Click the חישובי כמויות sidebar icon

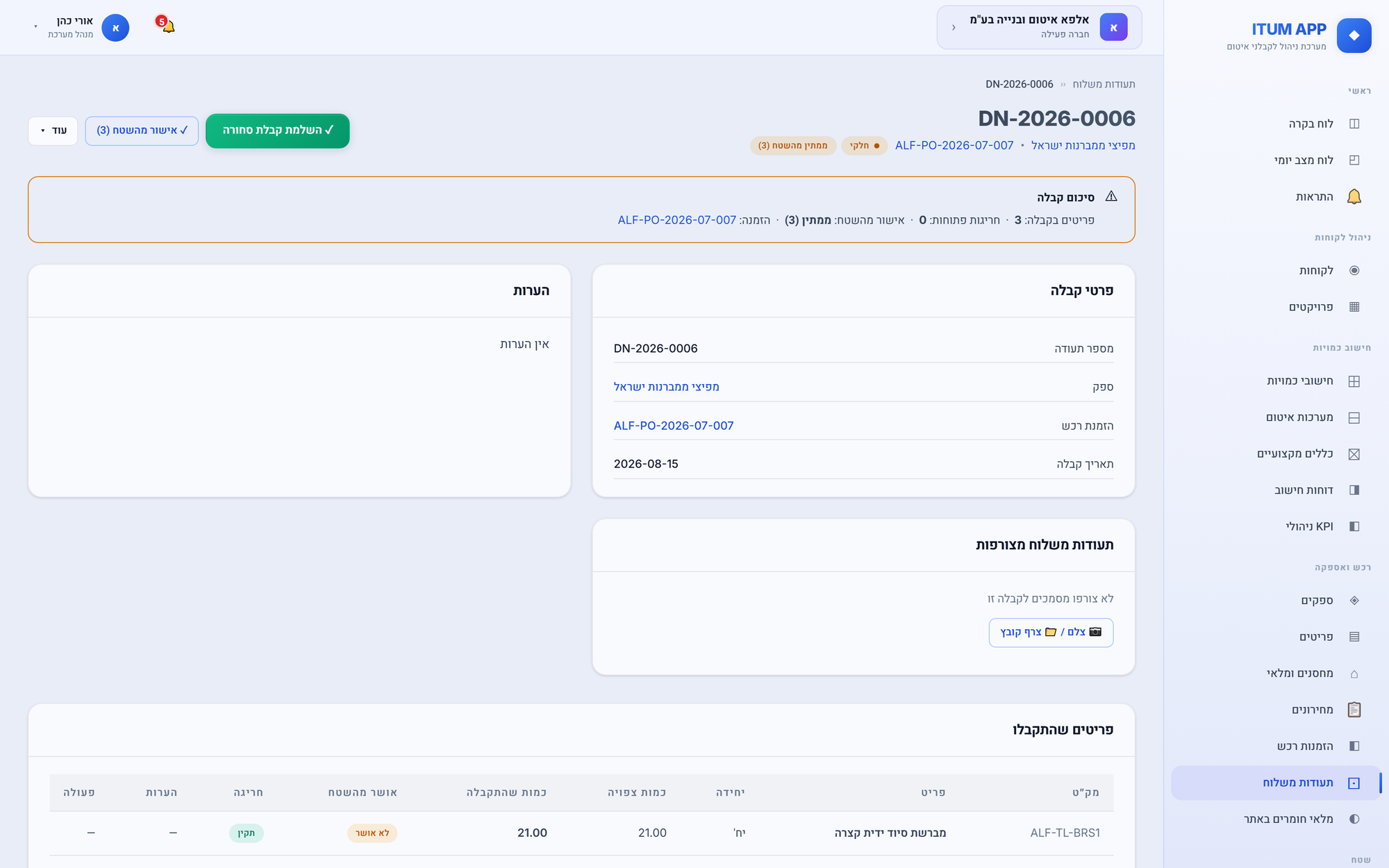coord(1354,381)
